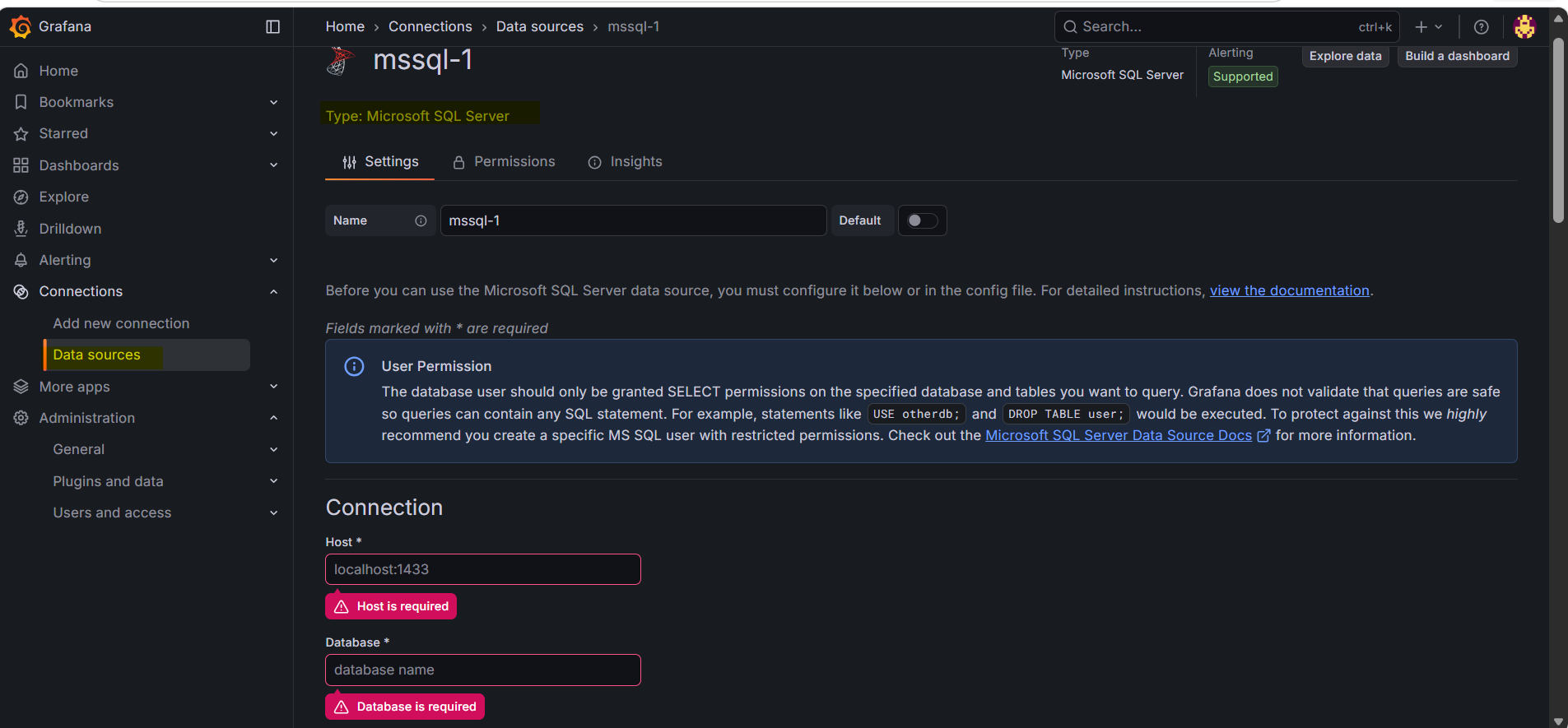Open Microsoft SQL Server Data Source Docs link
Image resolution: width=1568 pixels, height=728 pixels.
tap(1119, 435)
